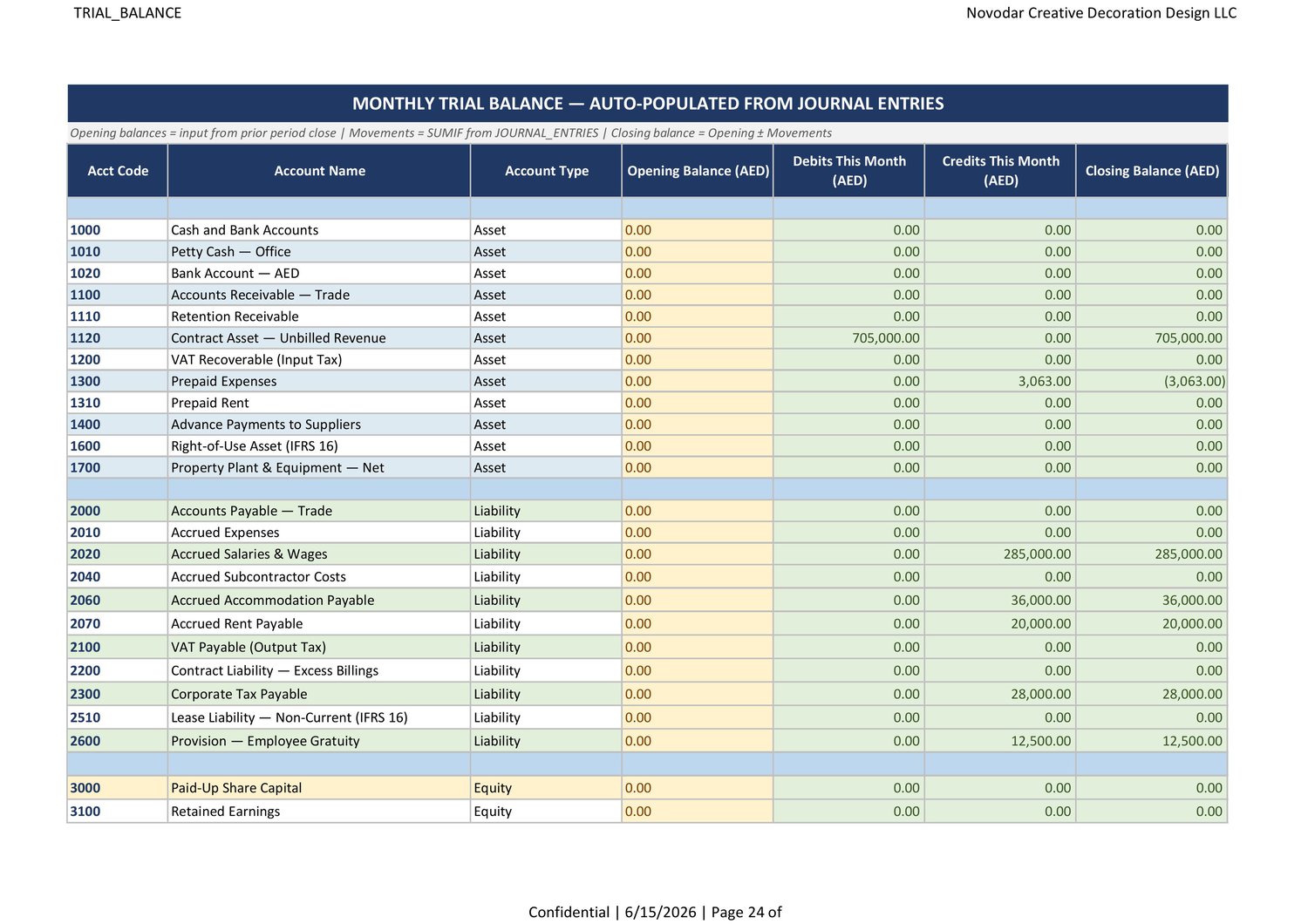Select 'Accrued Accommodation Payable' cell
The image size is (1308, 924).
coord(319,601)
